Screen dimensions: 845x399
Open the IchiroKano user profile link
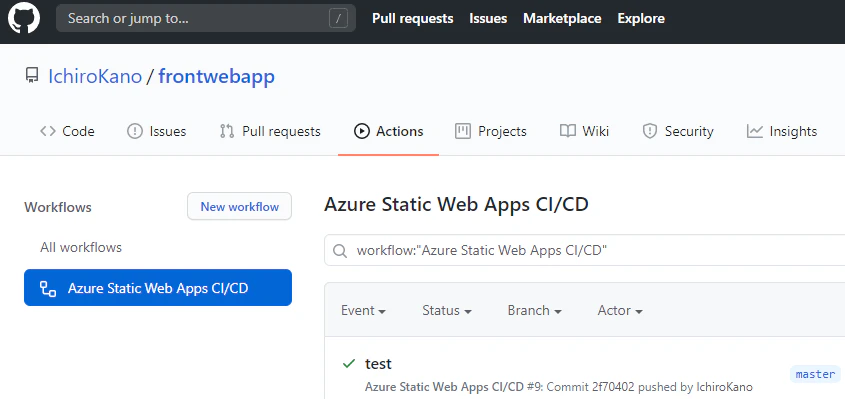click(x=95, y=76)
